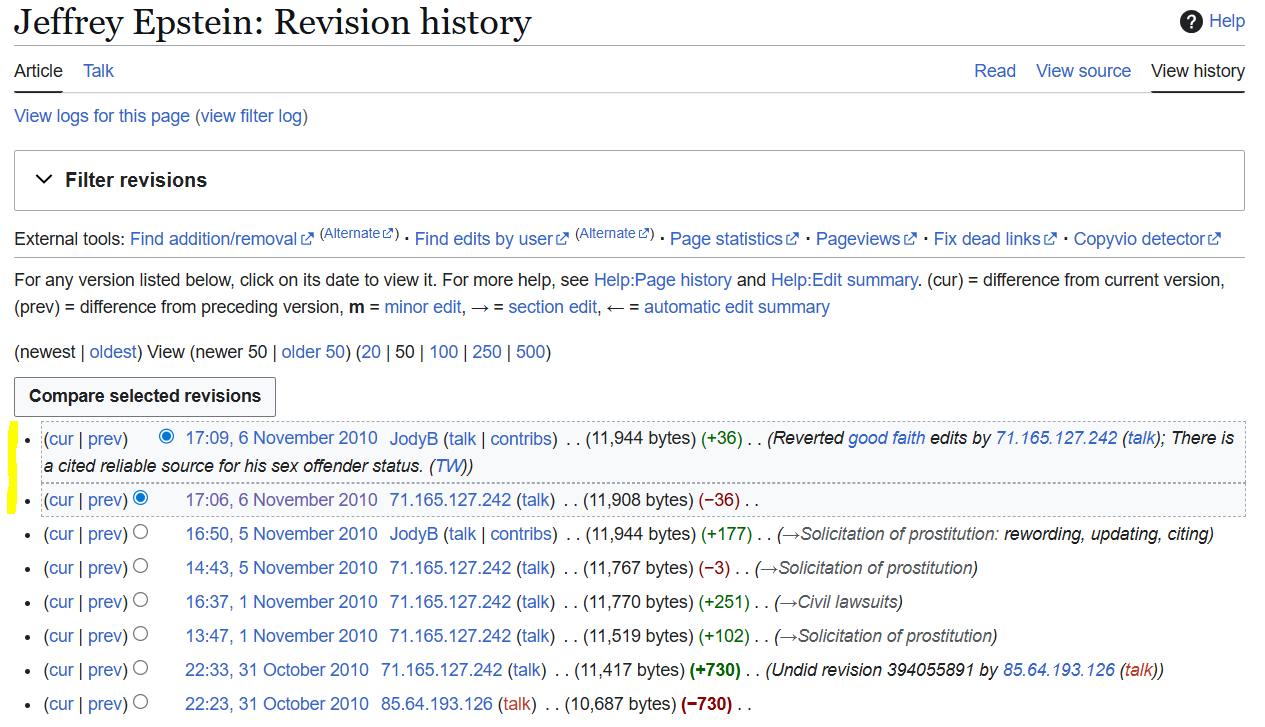The width and height of the screenshot is (1265, 727).
Task: Open the good faith link in revert summary
Action: click(x=887, y=438)
